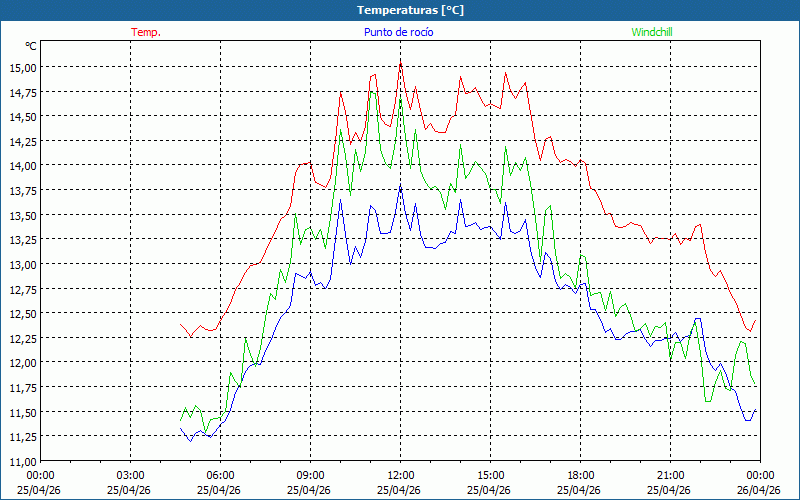Image resolution: width=800 pixels, height=500 pixels.
Task: Select the 21:00 time label
Action: [670, 475]
